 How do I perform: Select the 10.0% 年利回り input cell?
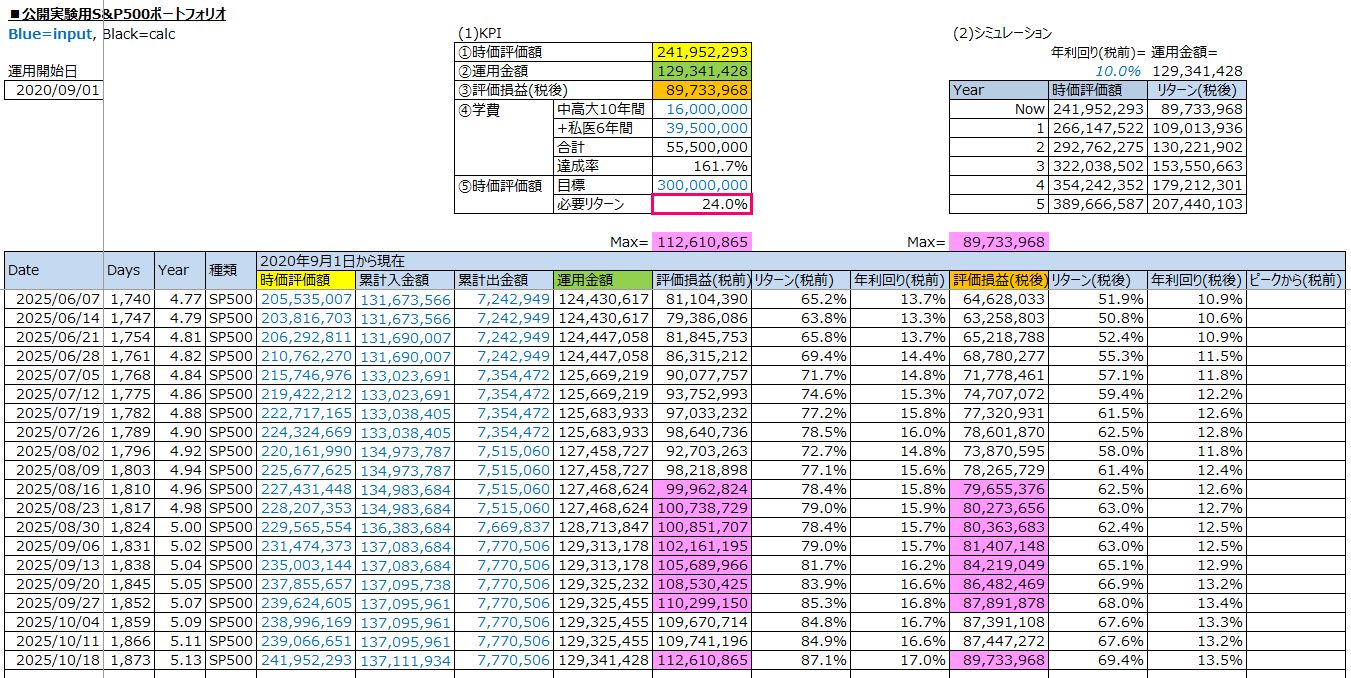click(x=1096, y=71)
